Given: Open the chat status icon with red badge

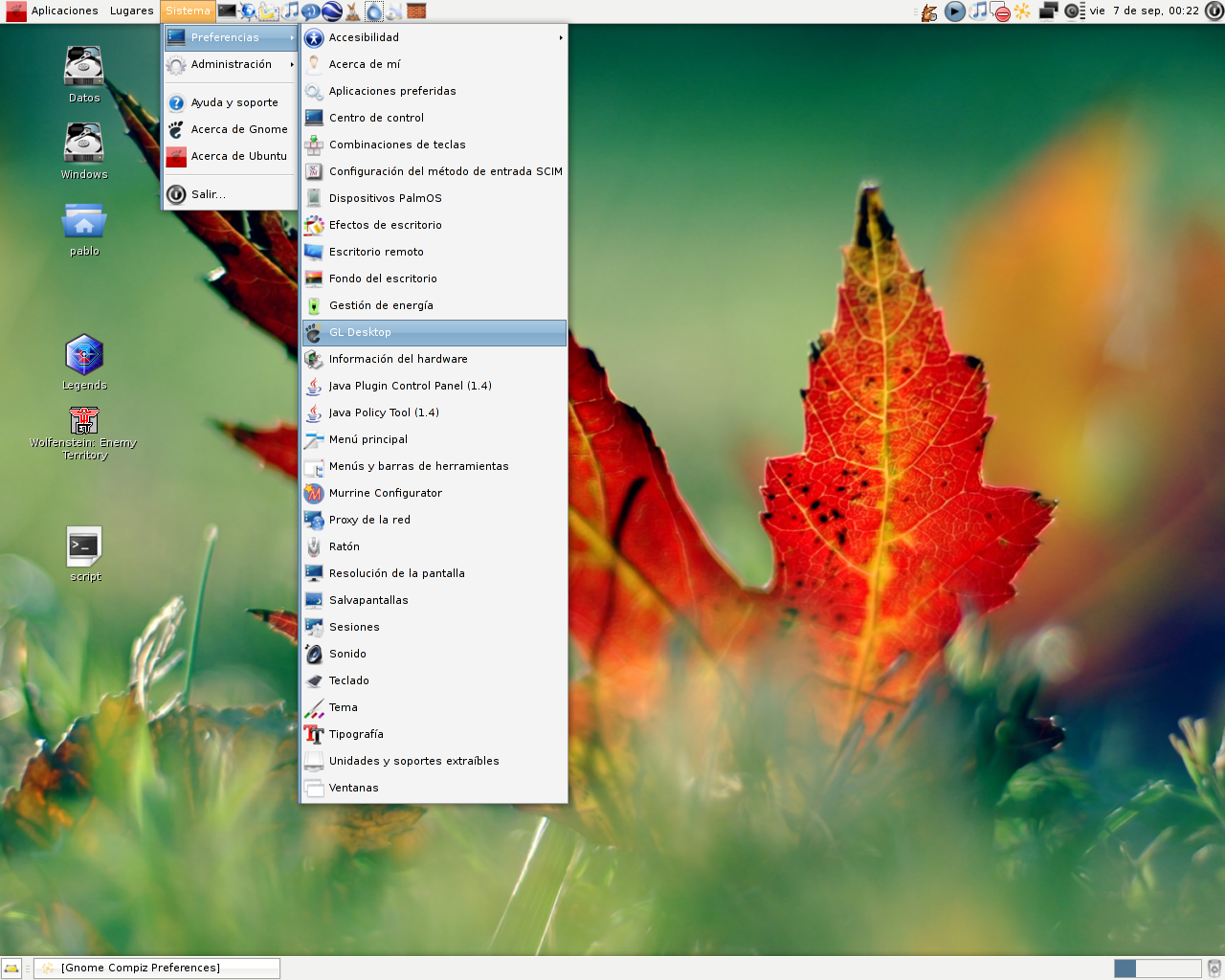Looking at the screenshot, I should click(x=1001, y=11).
